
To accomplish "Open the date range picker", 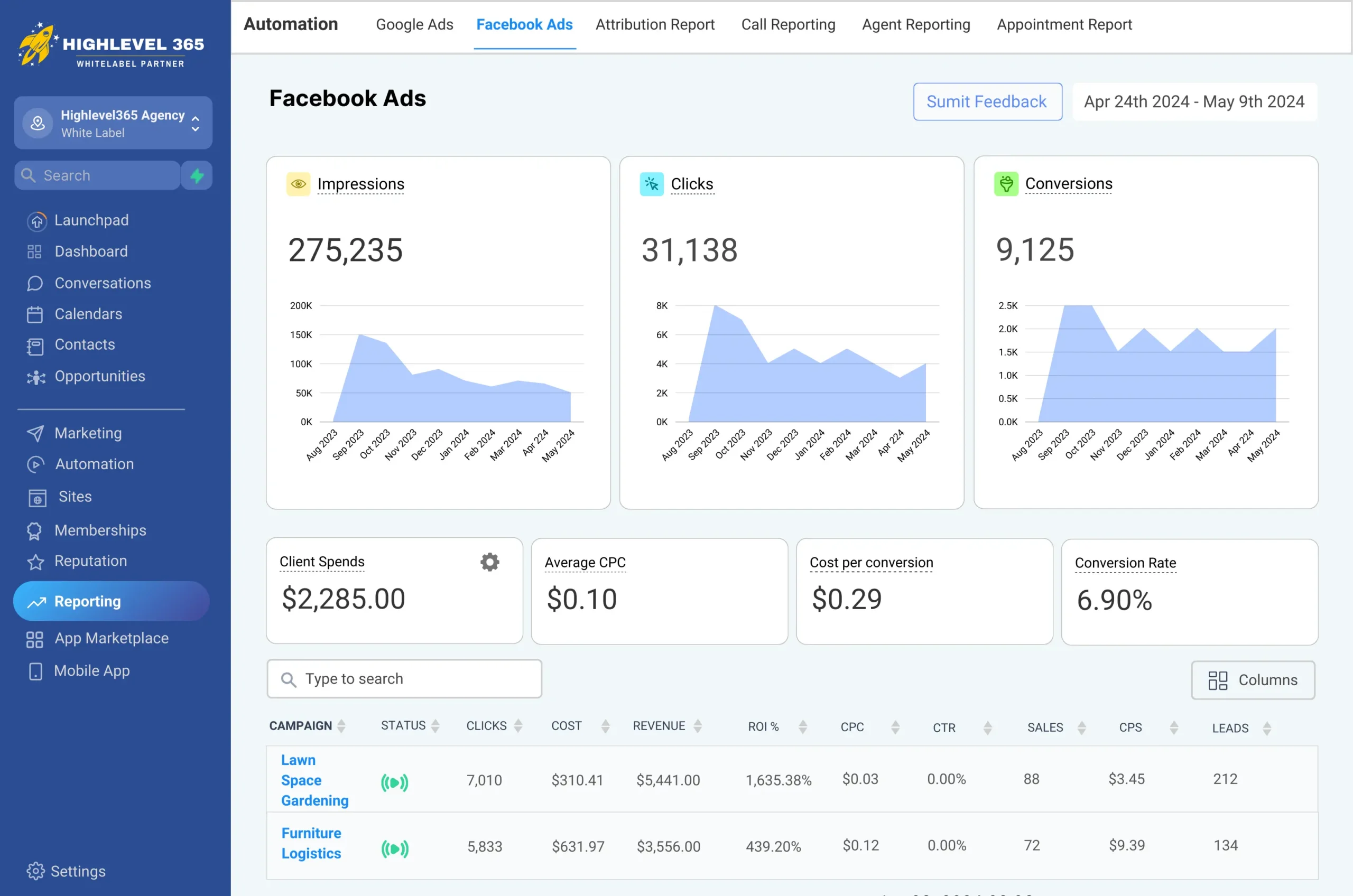I will pos(1194,102).
